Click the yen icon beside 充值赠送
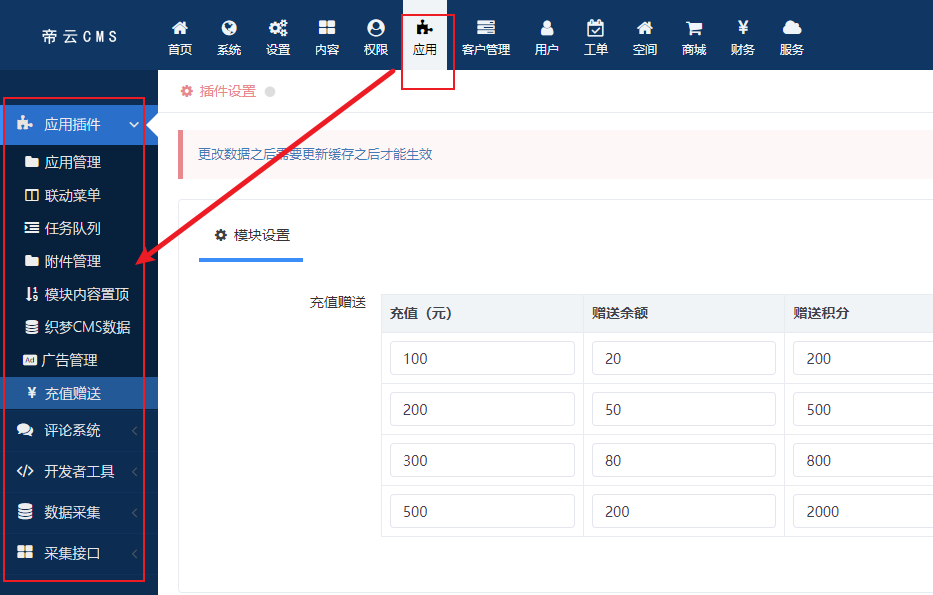The width and height of the screenshot is (933, 595). coord(32,392)
